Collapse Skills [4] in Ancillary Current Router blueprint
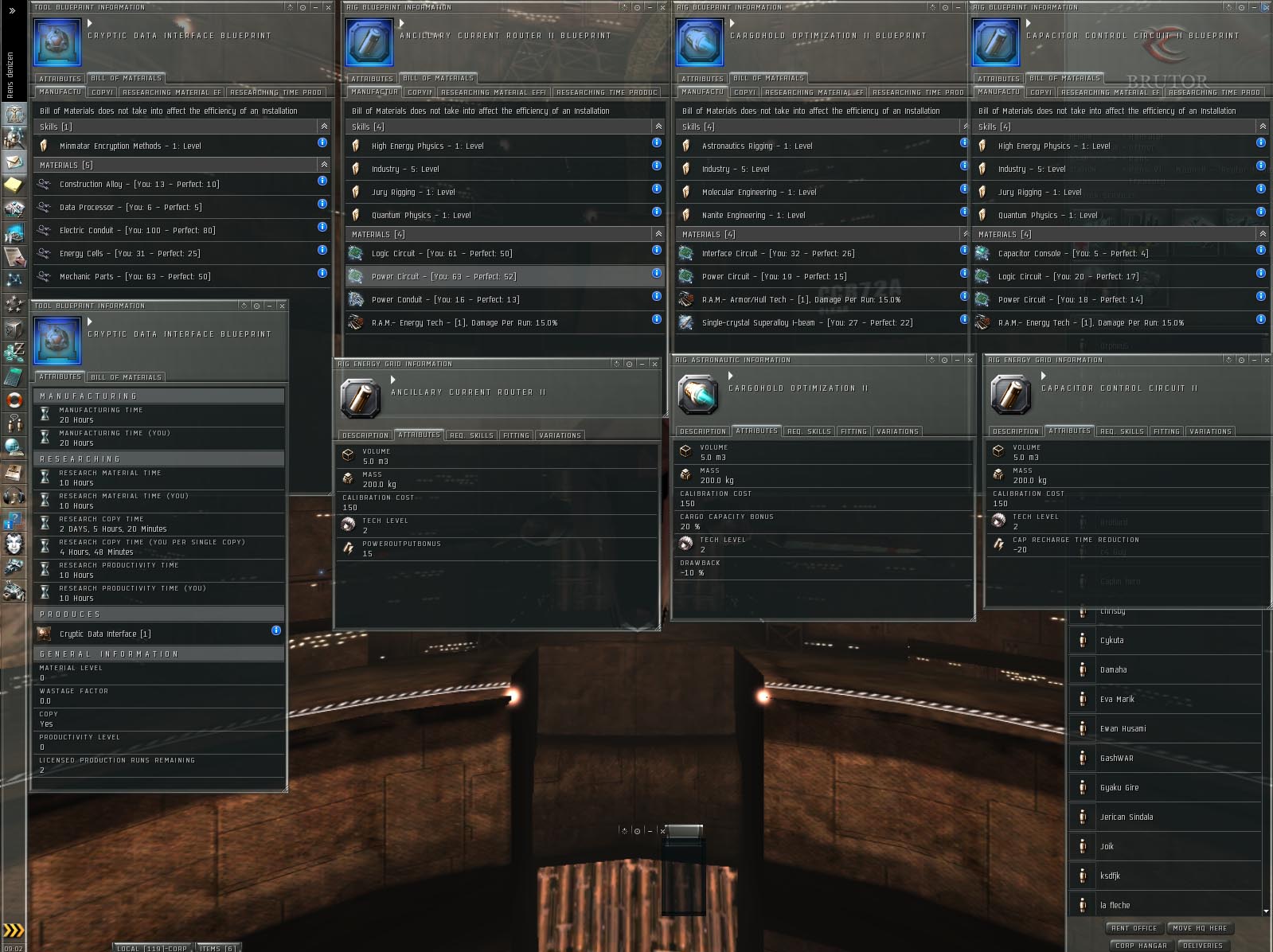Viewport: 1273px width, 952px height. click(658, 127)
